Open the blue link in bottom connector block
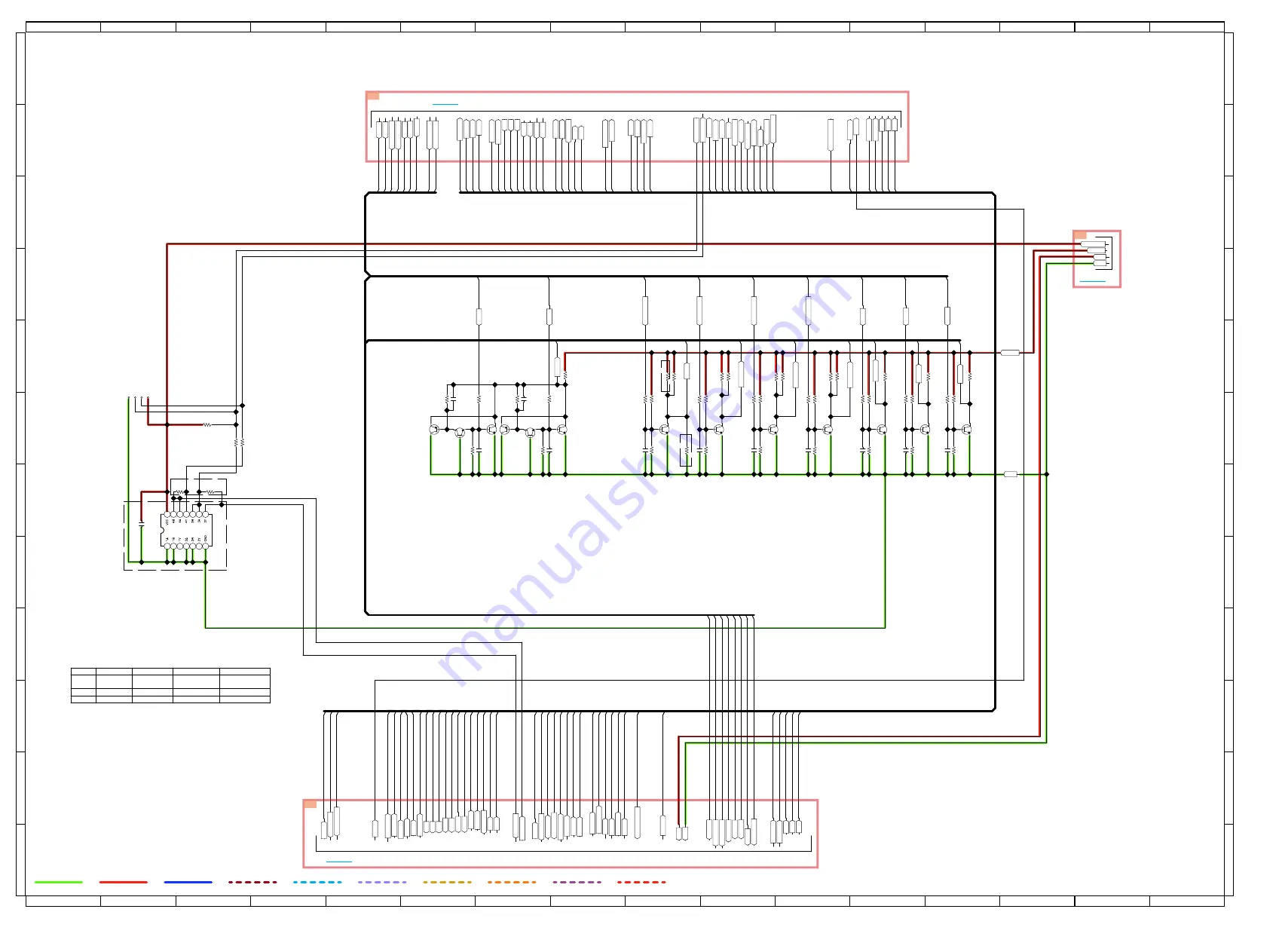 [338, 861]
